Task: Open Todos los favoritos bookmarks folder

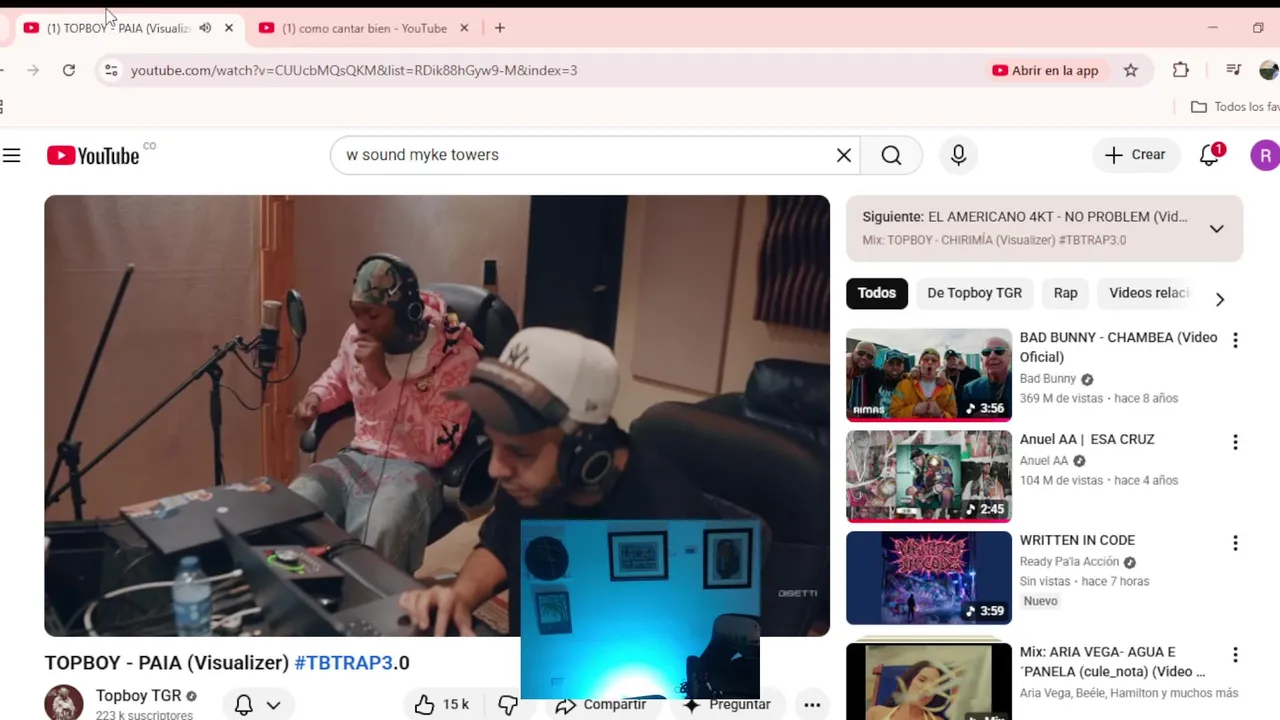Action: [x=1235, y=107]
